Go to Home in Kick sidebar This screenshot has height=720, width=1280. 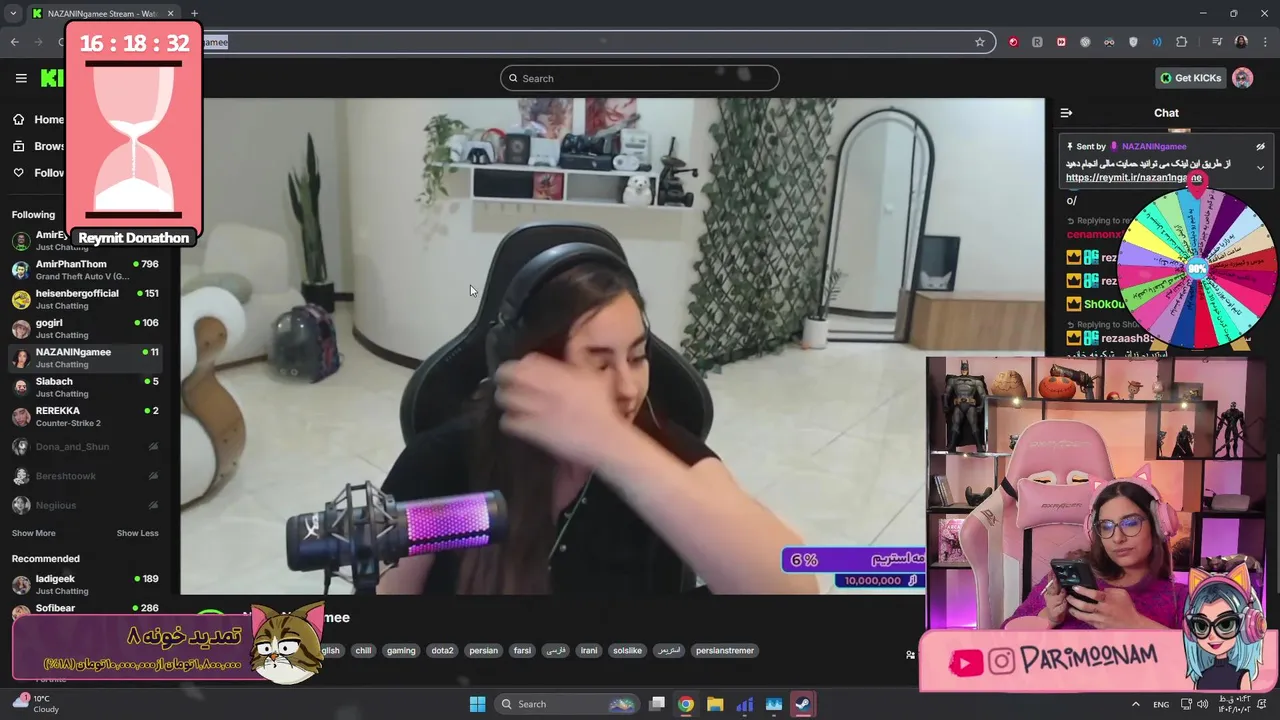coord(38,119)
